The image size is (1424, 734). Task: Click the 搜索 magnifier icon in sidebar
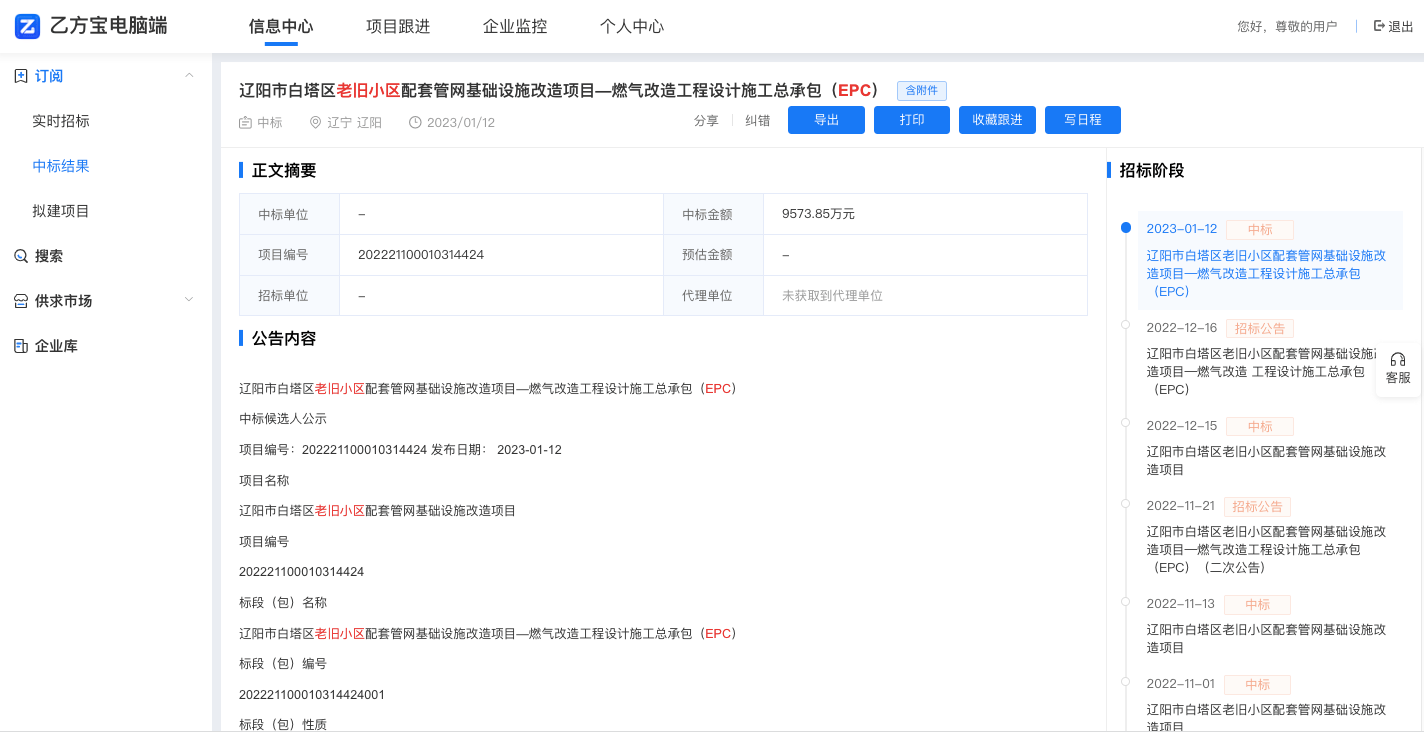click(21, 256)
